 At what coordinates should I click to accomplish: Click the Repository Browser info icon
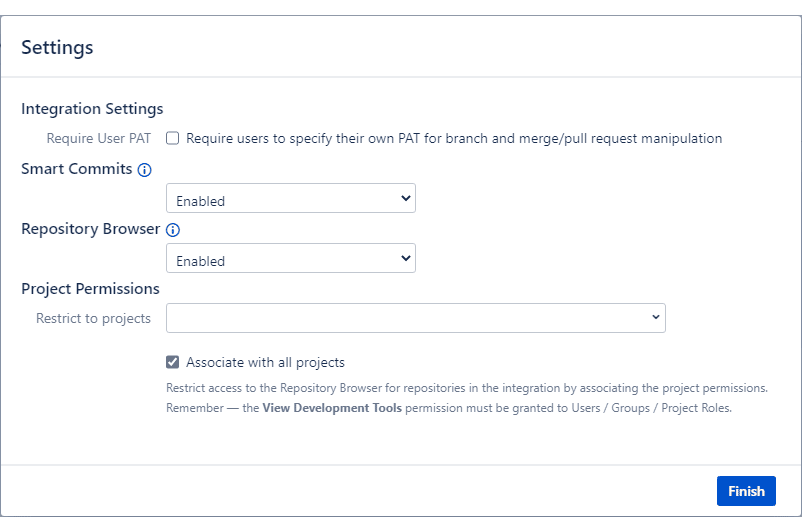(173, 230)
